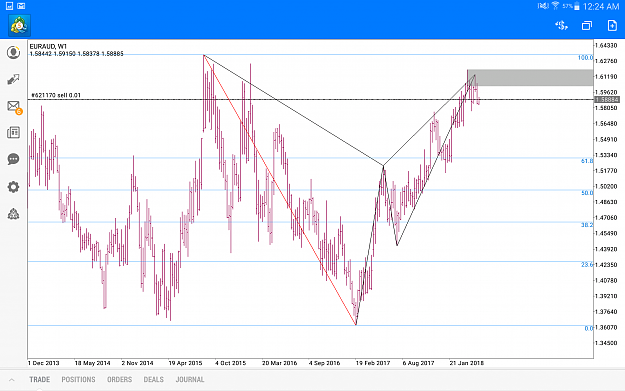Image resolution: width=625 pixels, height=391 pixels.
Task: Tap the 1 Dec 2013 date label
Action: click(43, 363)
